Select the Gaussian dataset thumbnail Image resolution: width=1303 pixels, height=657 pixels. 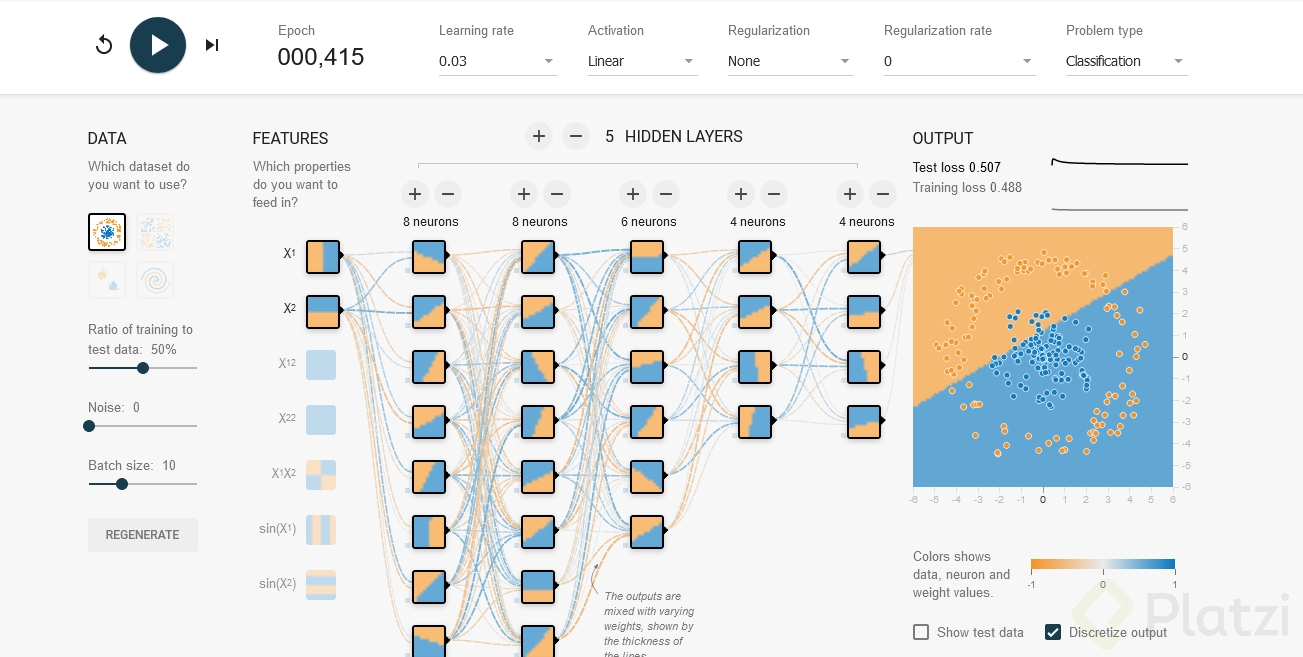pyautogui.click(x=106, y=280)
